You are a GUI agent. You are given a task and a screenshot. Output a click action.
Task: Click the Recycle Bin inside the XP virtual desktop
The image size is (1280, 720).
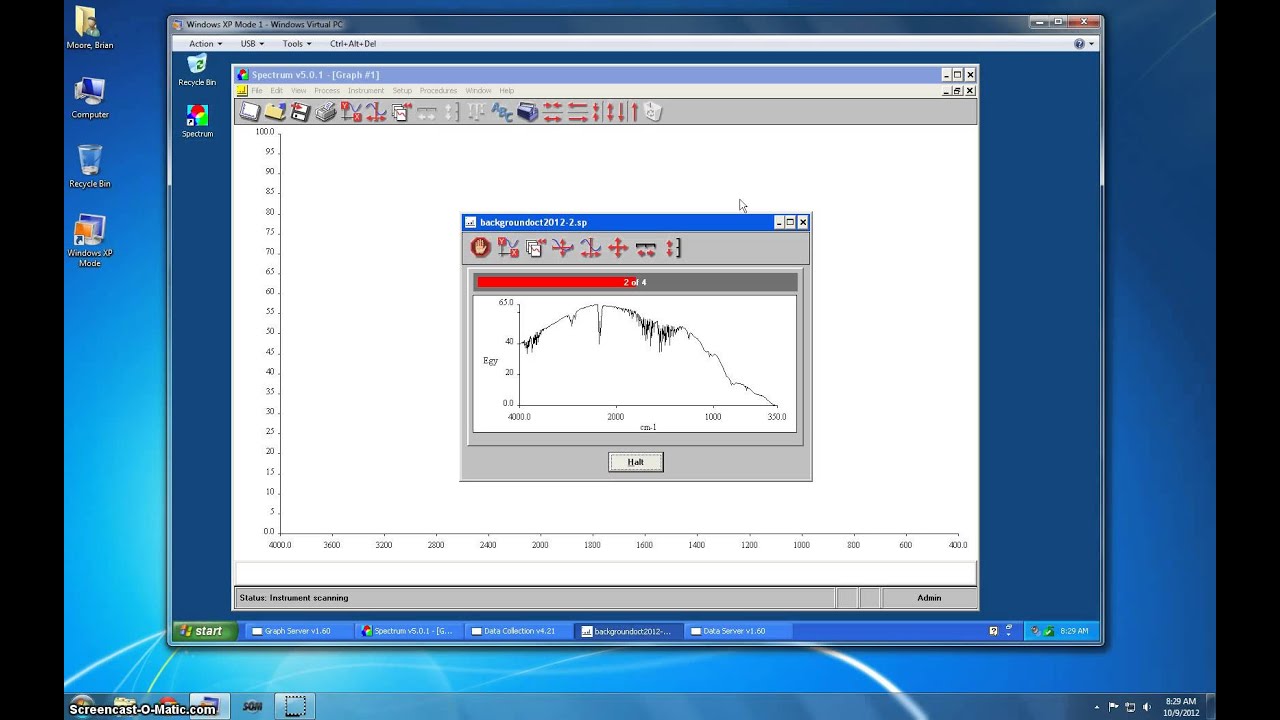tap(197, 70)
